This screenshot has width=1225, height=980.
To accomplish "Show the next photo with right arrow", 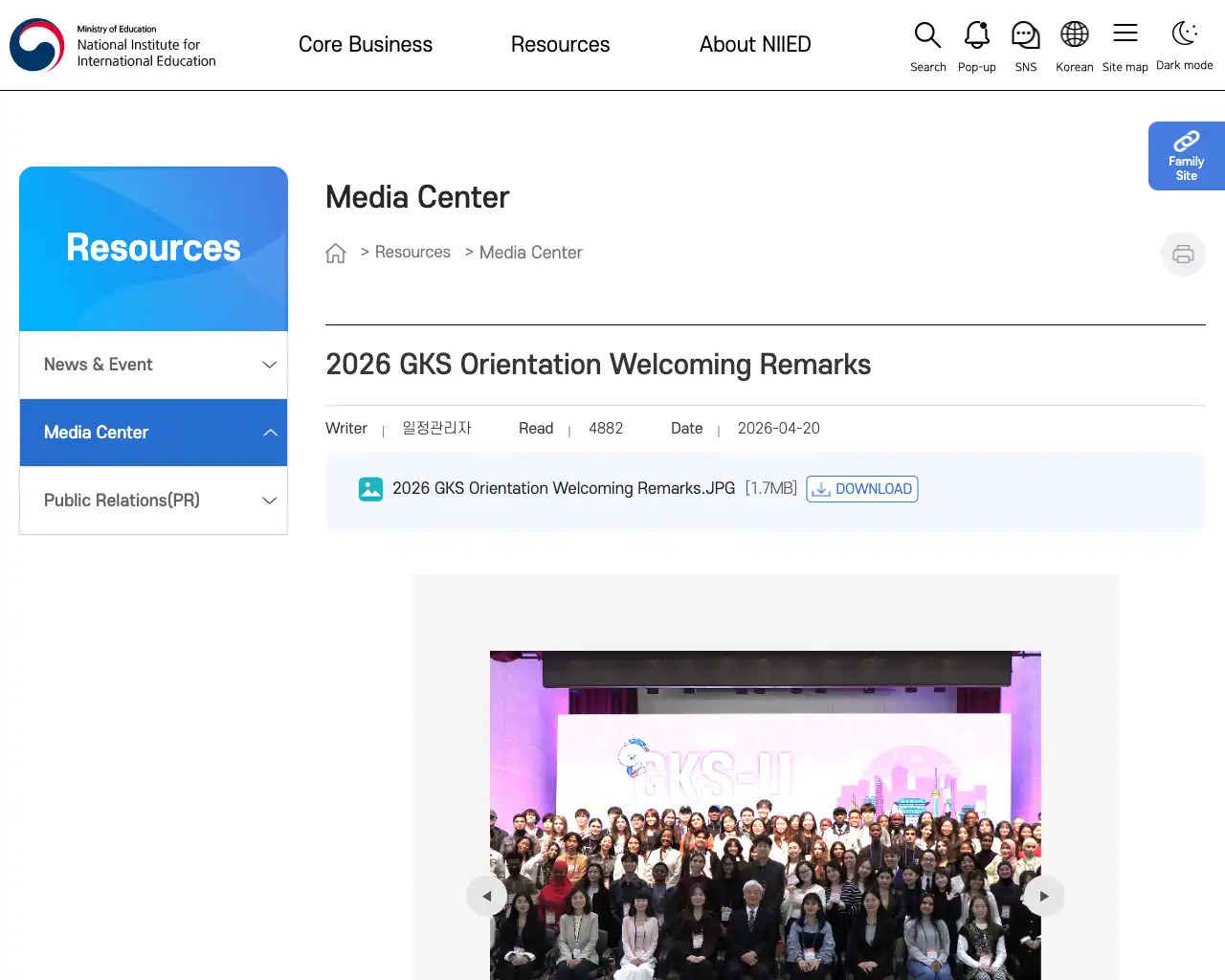I will pyautogui.click(x=1043, y=896).
